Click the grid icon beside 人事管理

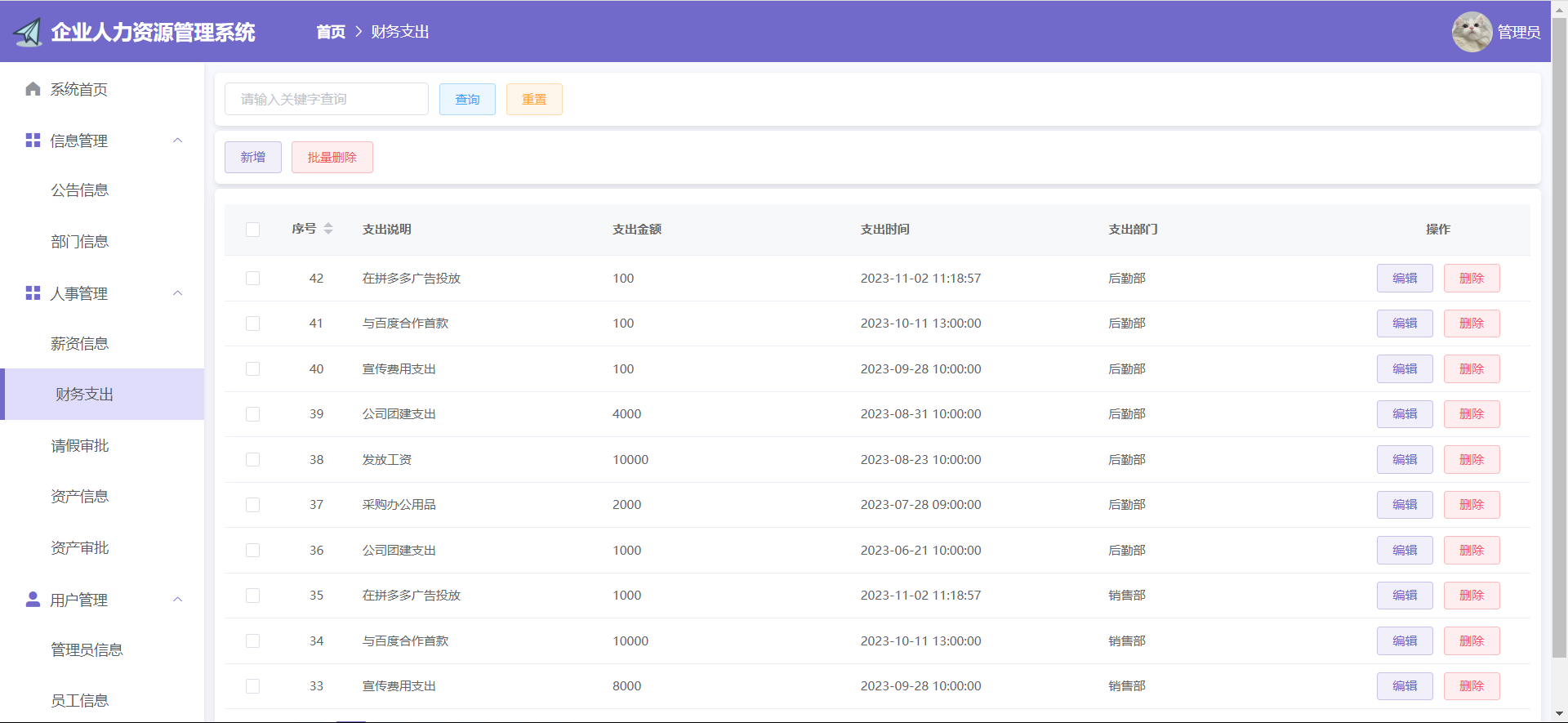coord(33,293)
